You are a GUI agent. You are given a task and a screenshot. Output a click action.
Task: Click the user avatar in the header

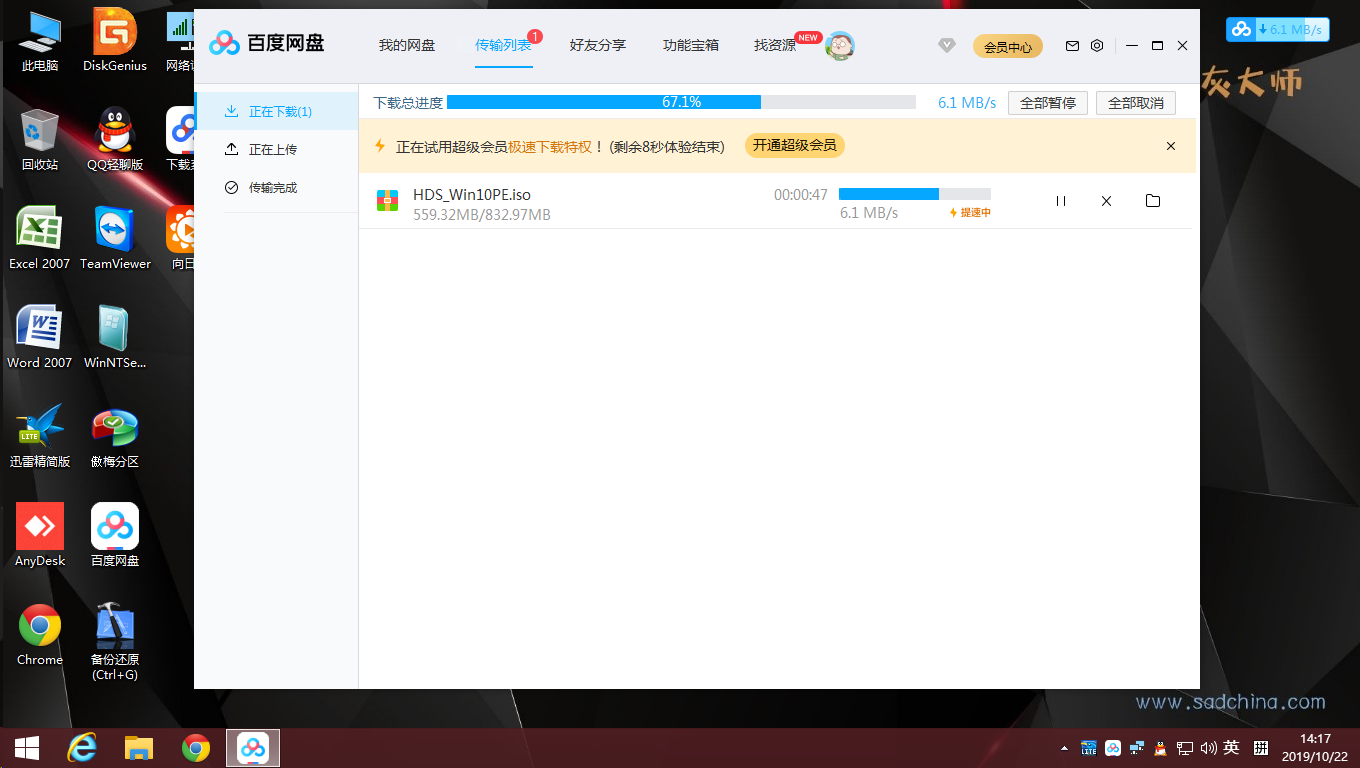(840, 46)
